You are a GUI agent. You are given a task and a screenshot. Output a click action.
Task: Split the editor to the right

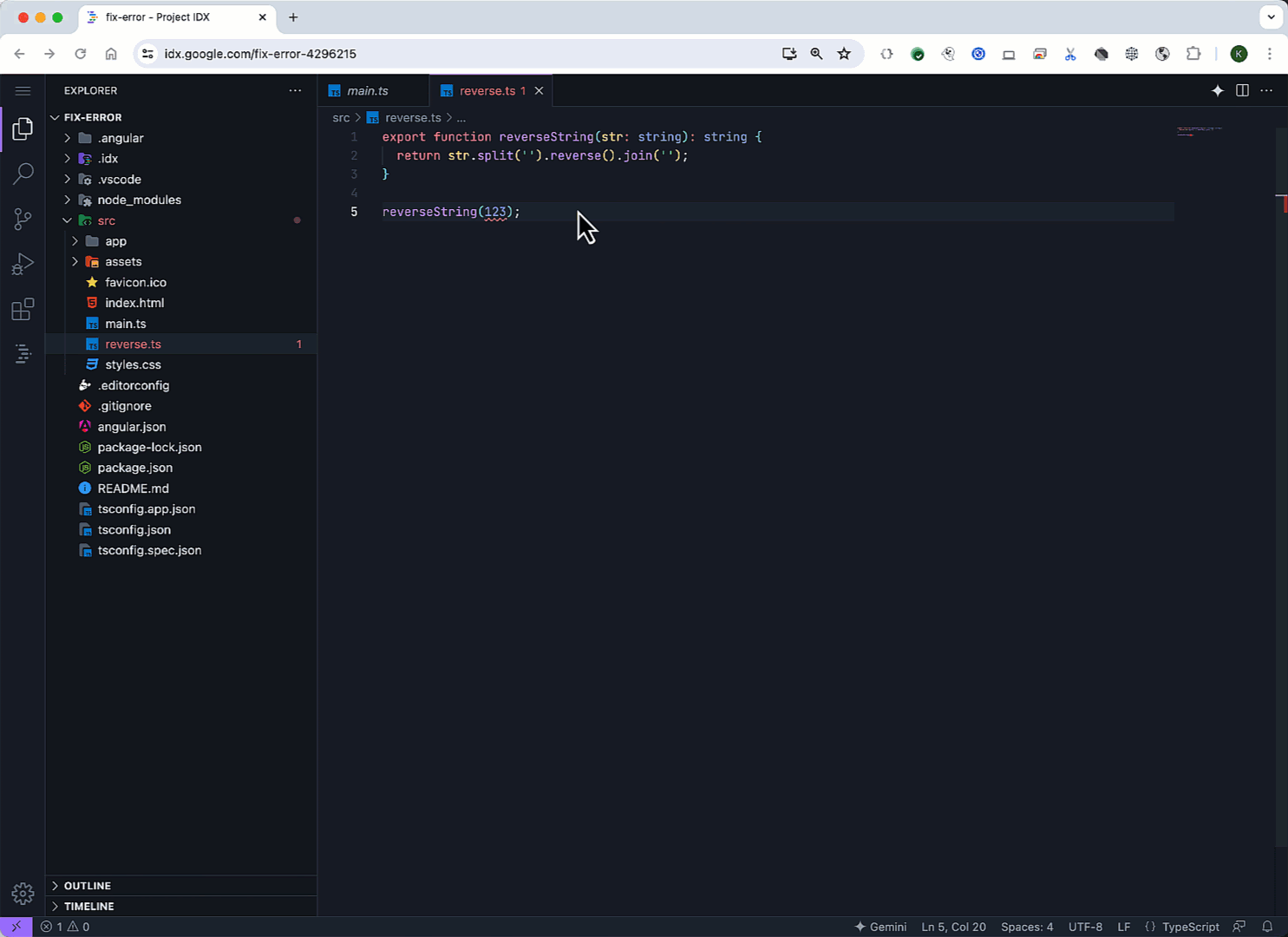point(1242,90)
